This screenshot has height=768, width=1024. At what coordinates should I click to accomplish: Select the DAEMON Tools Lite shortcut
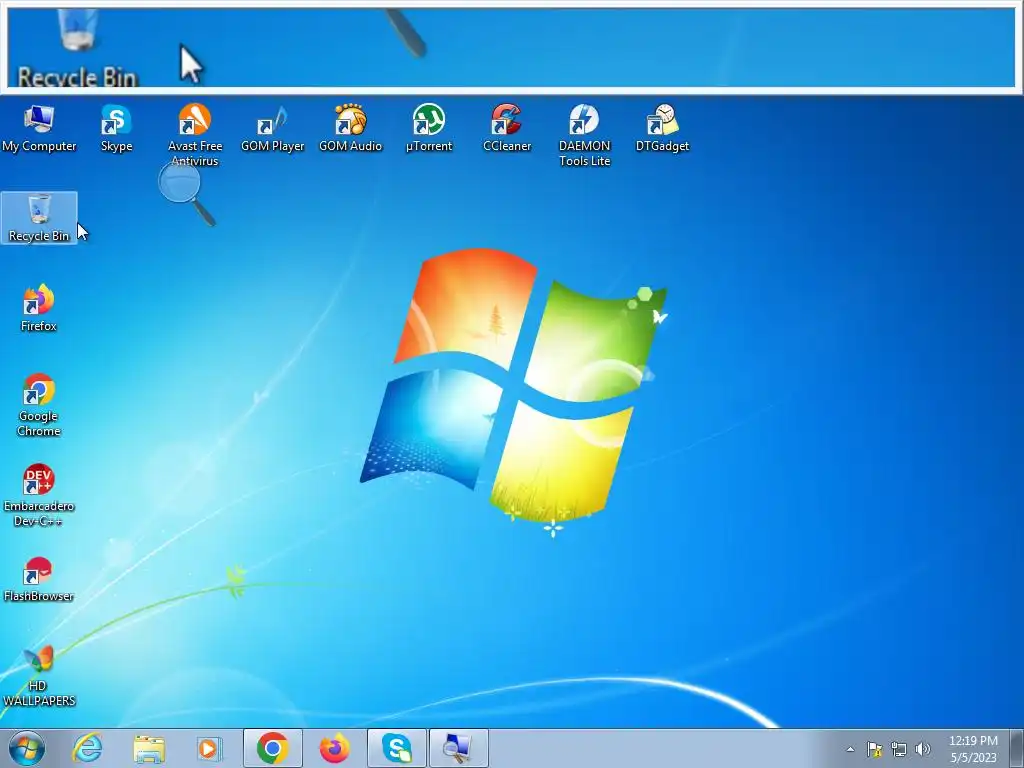point(584,135)
